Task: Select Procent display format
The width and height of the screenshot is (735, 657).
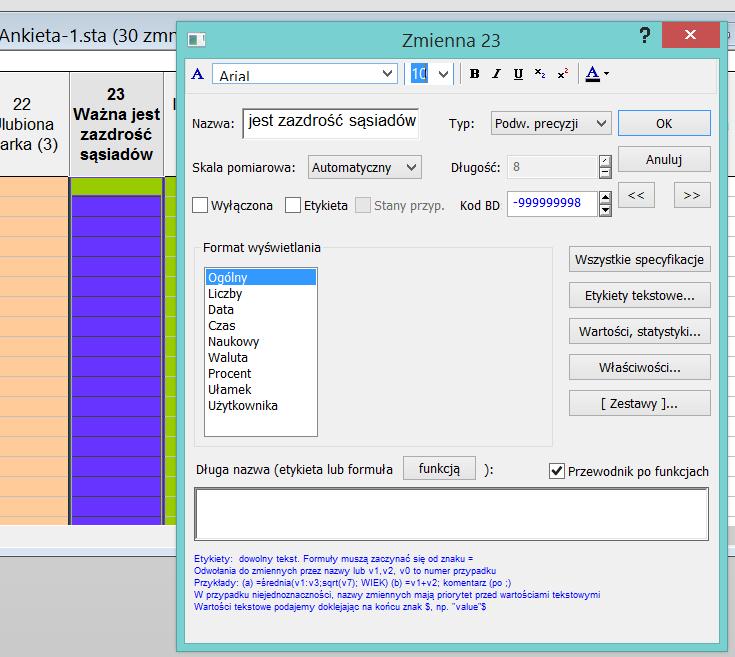Action: pos(261,373)
